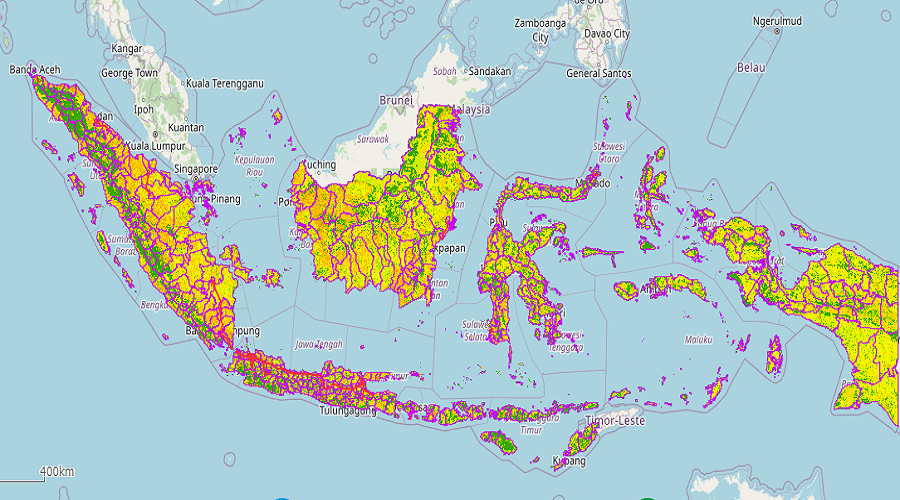Select the Kuala Lumpur label on map
Image resolution: width=900 pixels, height=500 pixels.
tap(149, 148)
